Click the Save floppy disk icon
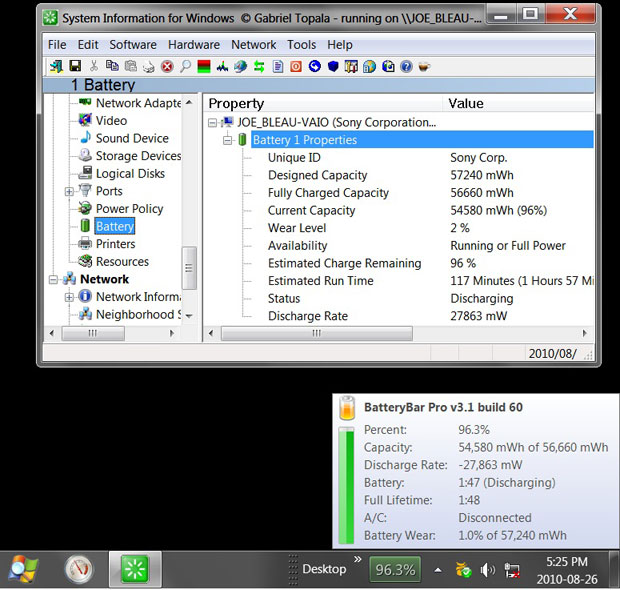Screen dimensions: 620x590 coord(75,66)
